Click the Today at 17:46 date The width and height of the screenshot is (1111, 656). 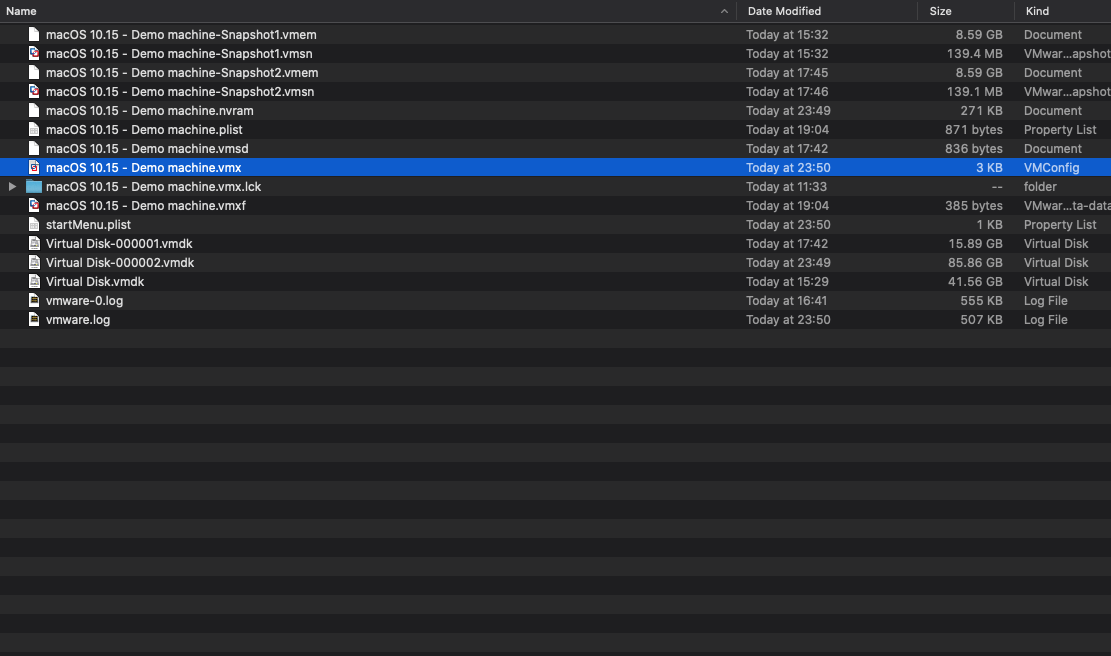click(786, 92)
